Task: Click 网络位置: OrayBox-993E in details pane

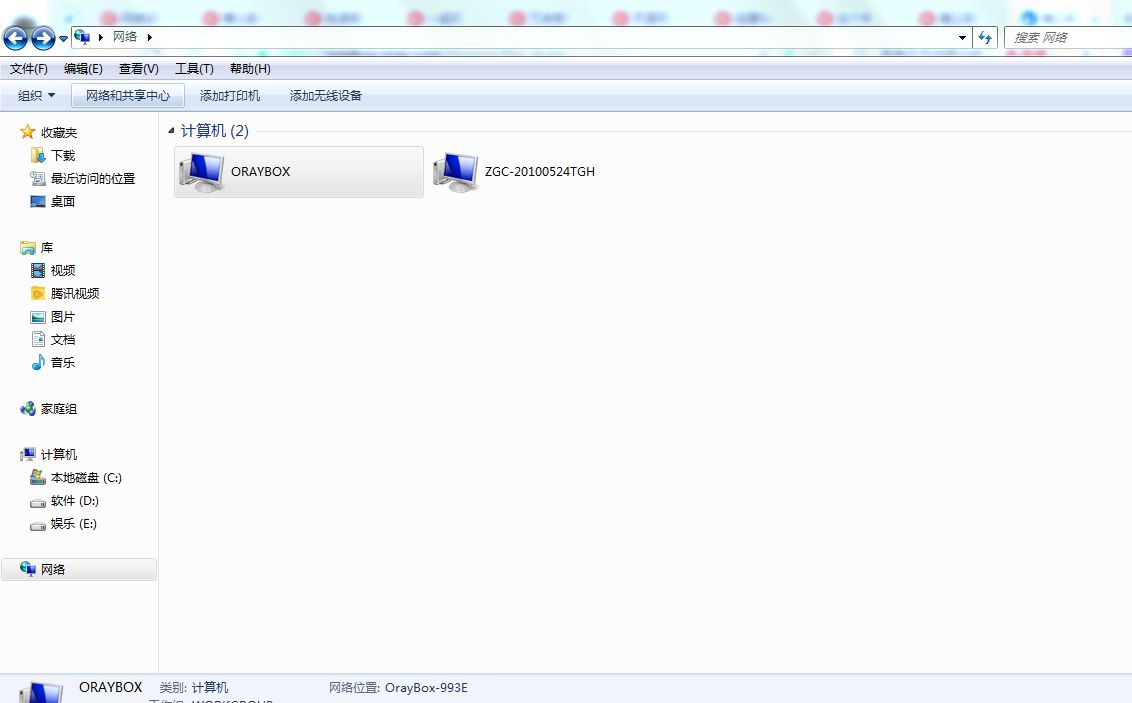Action: (x=399, y=688)
